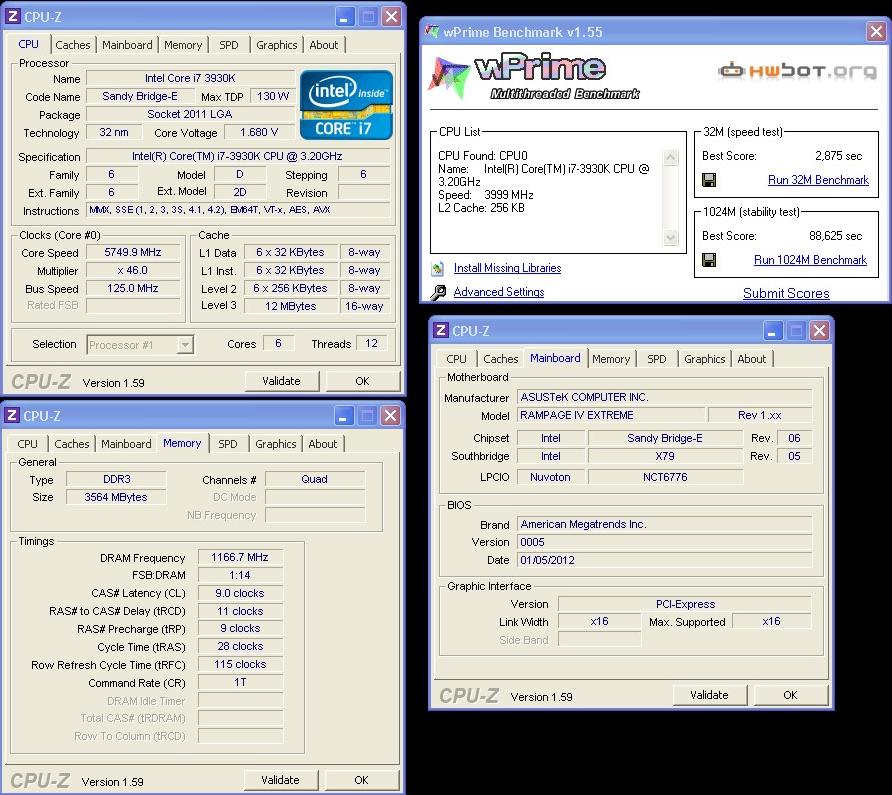Click the Intel Core i7 3930K name field
This screenshot has height=795, width=892.
[191, 79]
